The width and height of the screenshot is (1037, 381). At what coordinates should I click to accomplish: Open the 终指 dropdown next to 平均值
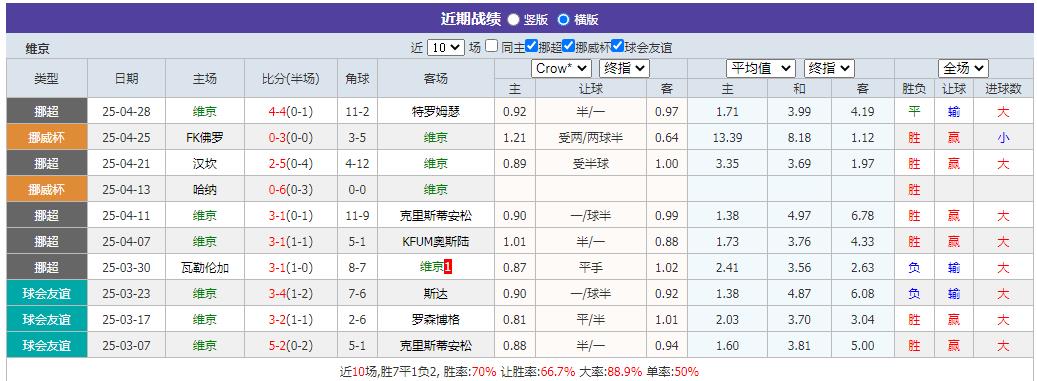click(829, 68)
